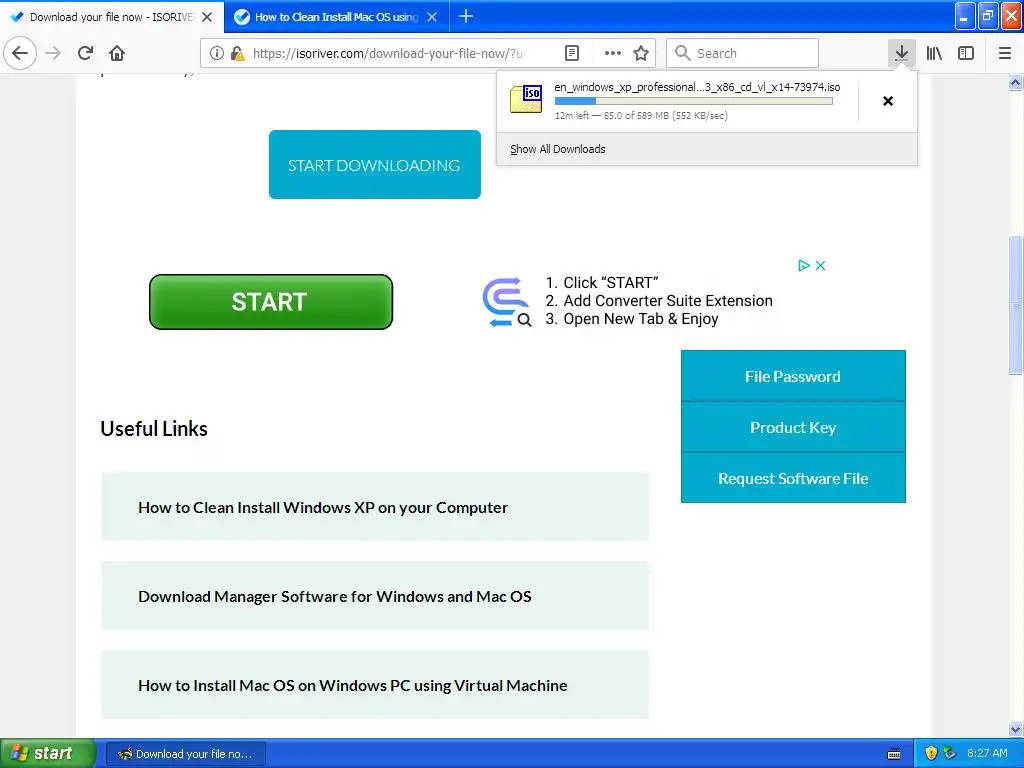Close the ISORIVER download tab
The image size is (1024, 768).
tap(207, 17)
